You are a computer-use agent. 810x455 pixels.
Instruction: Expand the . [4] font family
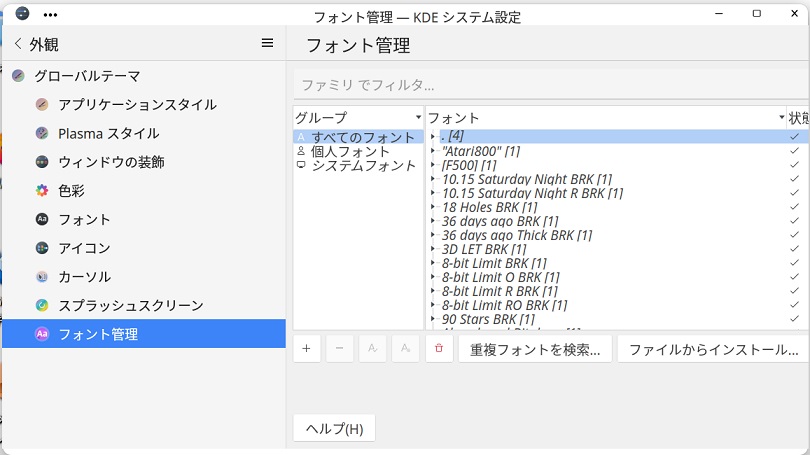433,136
